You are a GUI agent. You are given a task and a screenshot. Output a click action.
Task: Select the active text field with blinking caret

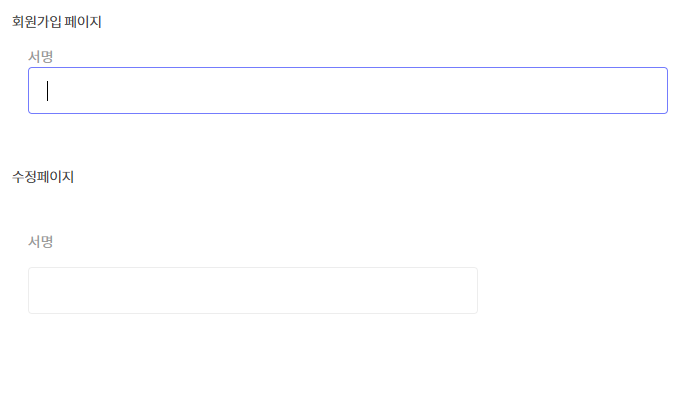coord(347,90)
